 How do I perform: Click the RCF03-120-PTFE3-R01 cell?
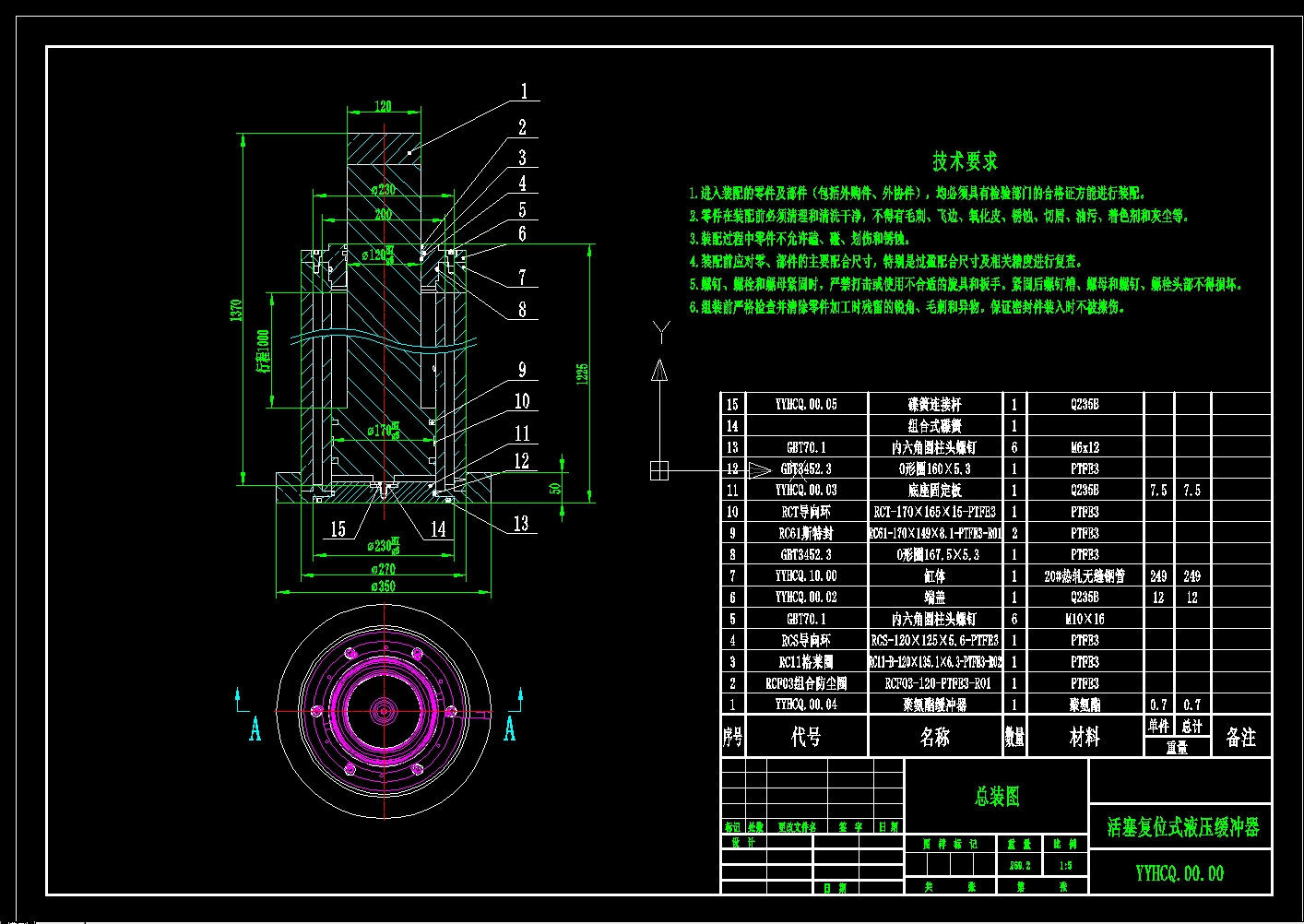(x=934, y=683)
